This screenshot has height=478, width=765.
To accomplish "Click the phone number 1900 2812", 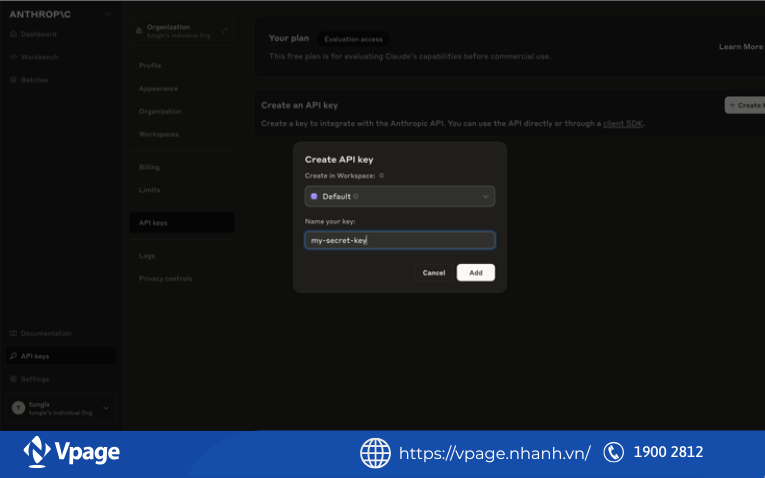I will click(x=668, y=452).
